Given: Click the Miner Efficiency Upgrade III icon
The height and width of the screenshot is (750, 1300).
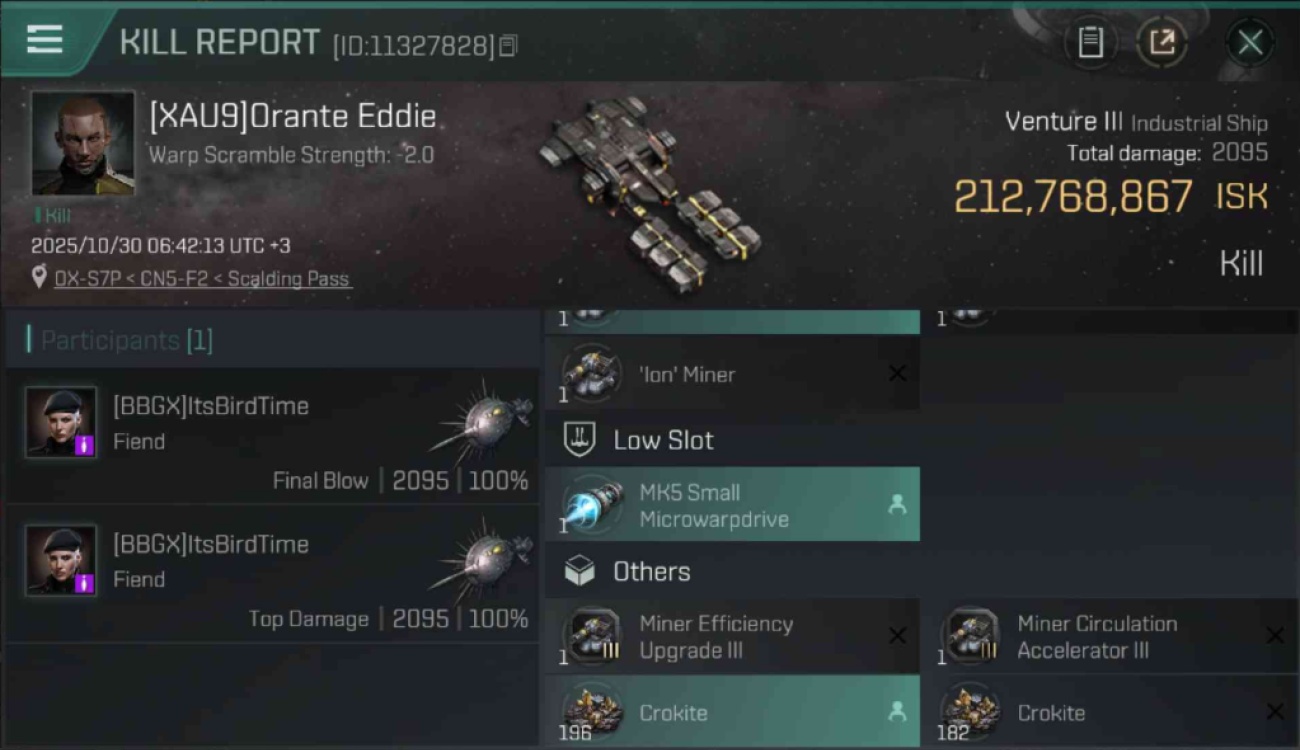Looking at the screenshot, I should coord(591,637).
